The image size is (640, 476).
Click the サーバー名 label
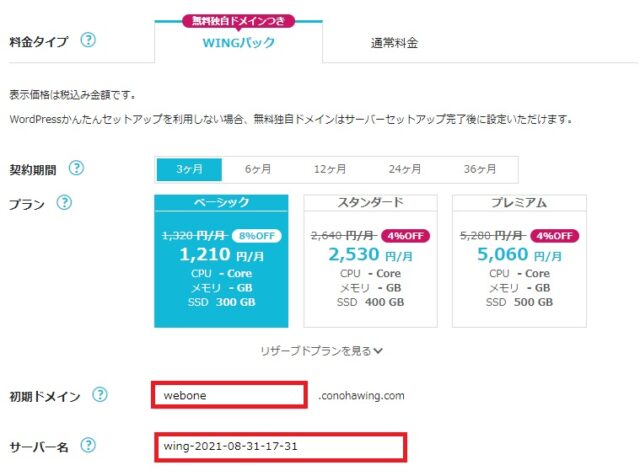click(x=39, y=447)
